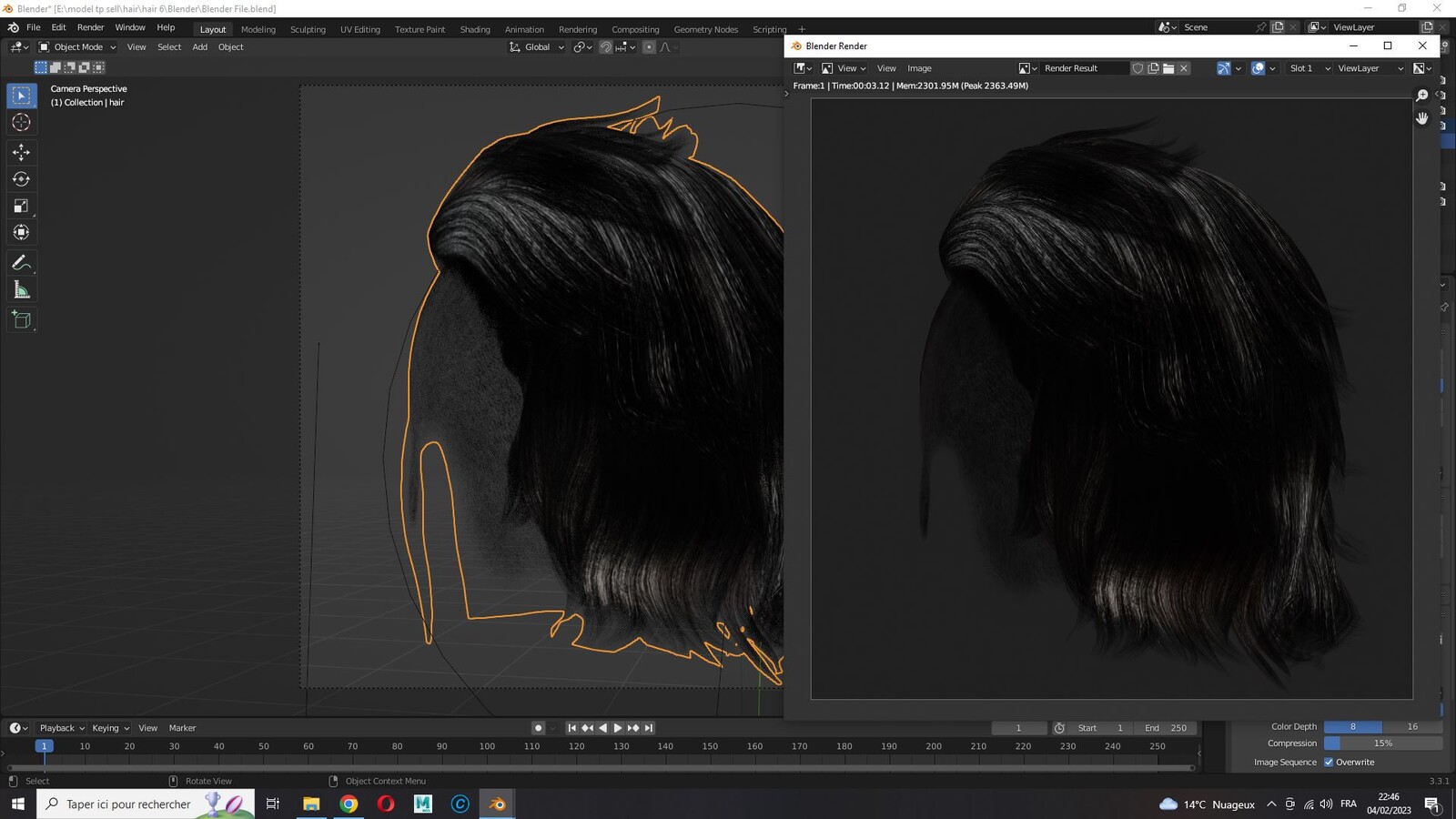This screenshot has width=1456, height=819.
Task: Activate the Annotate pencil tool
Action: 21,263
